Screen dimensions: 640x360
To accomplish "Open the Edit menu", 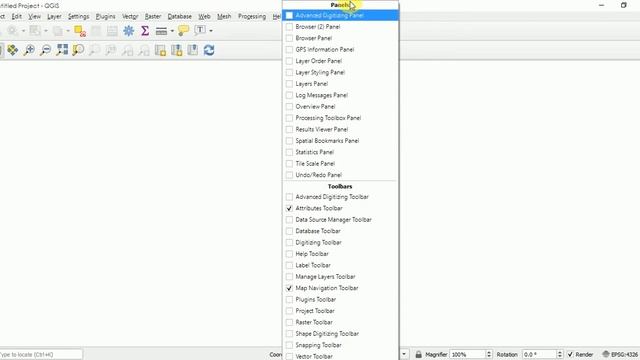I will pyautogui.click(x=17, y=16).
